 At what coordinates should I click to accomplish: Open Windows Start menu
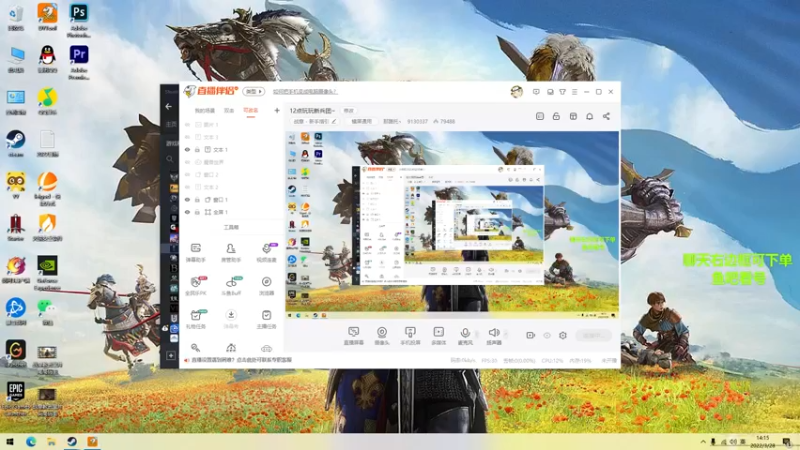point(10,442)
